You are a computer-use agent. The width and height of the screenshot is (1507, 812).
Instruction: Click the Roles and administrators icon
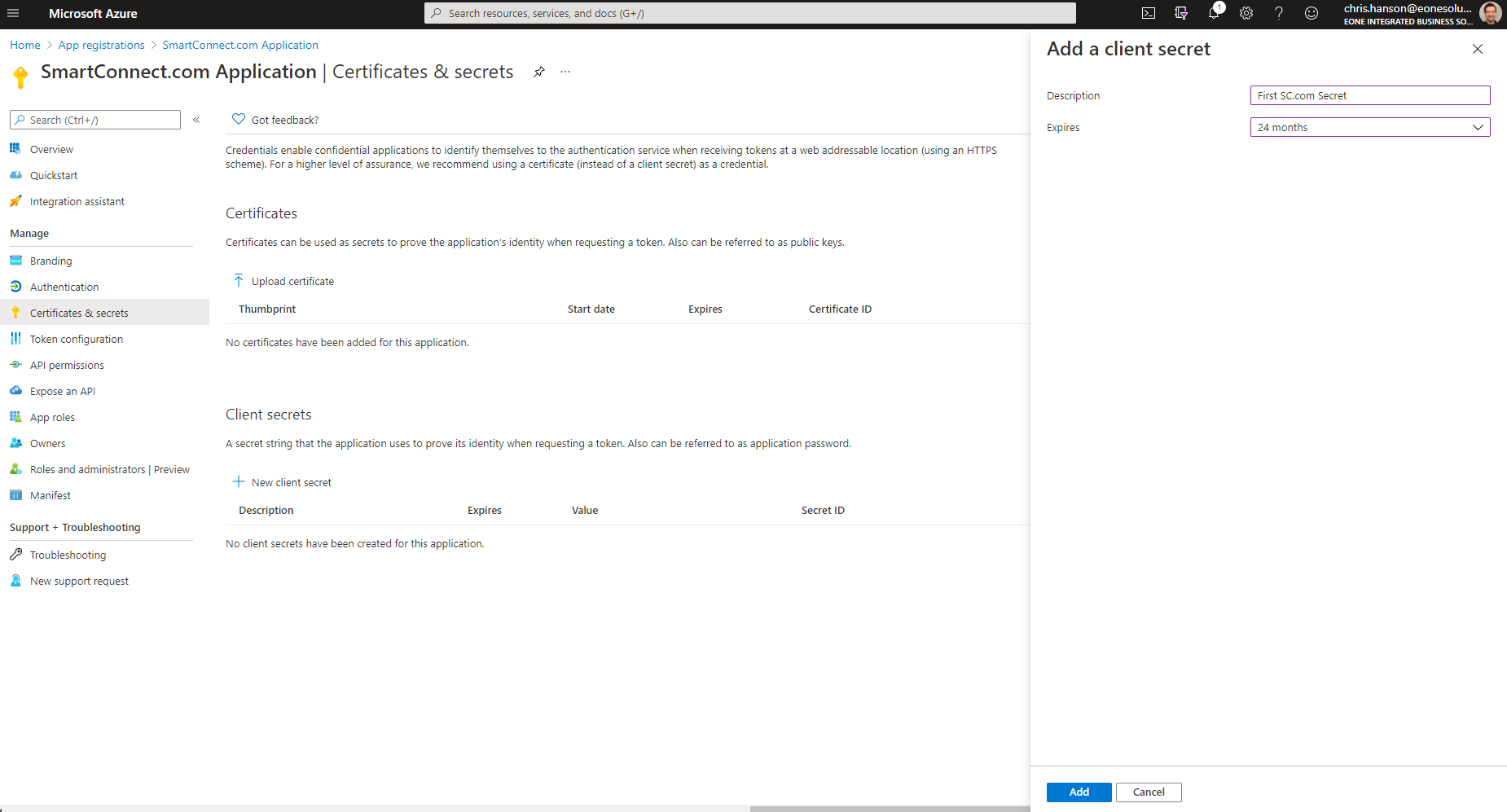(15, 469)
